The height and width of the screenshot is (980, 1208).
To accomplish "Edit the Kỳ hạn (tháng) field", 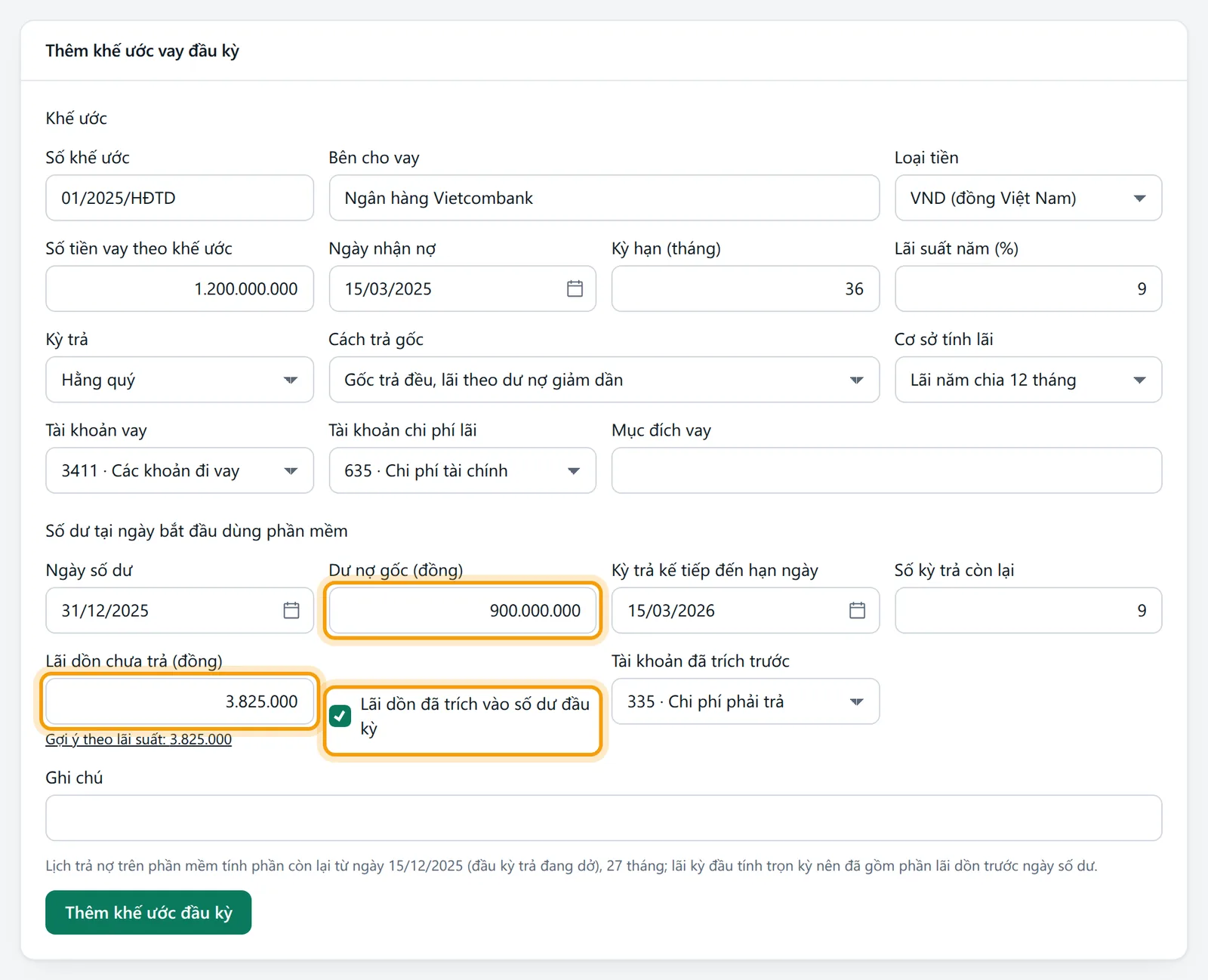I will pos(745,288).
